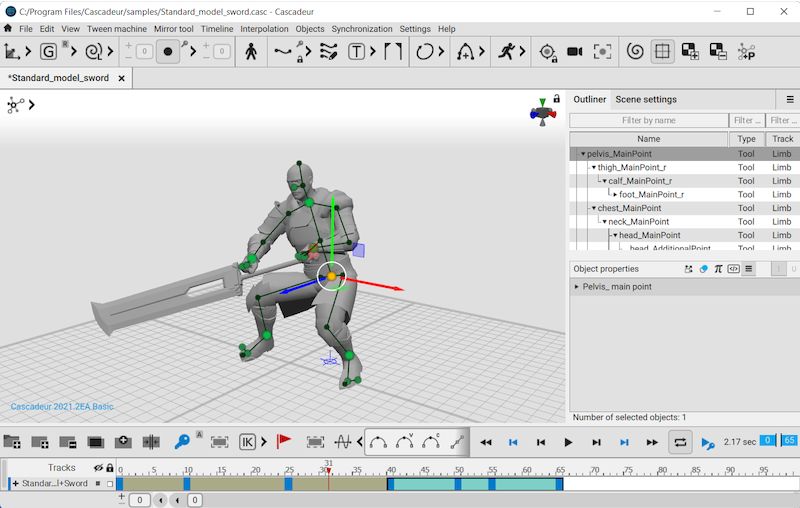
Task: Click the Filter by name input field
Action: click(649, 120)
